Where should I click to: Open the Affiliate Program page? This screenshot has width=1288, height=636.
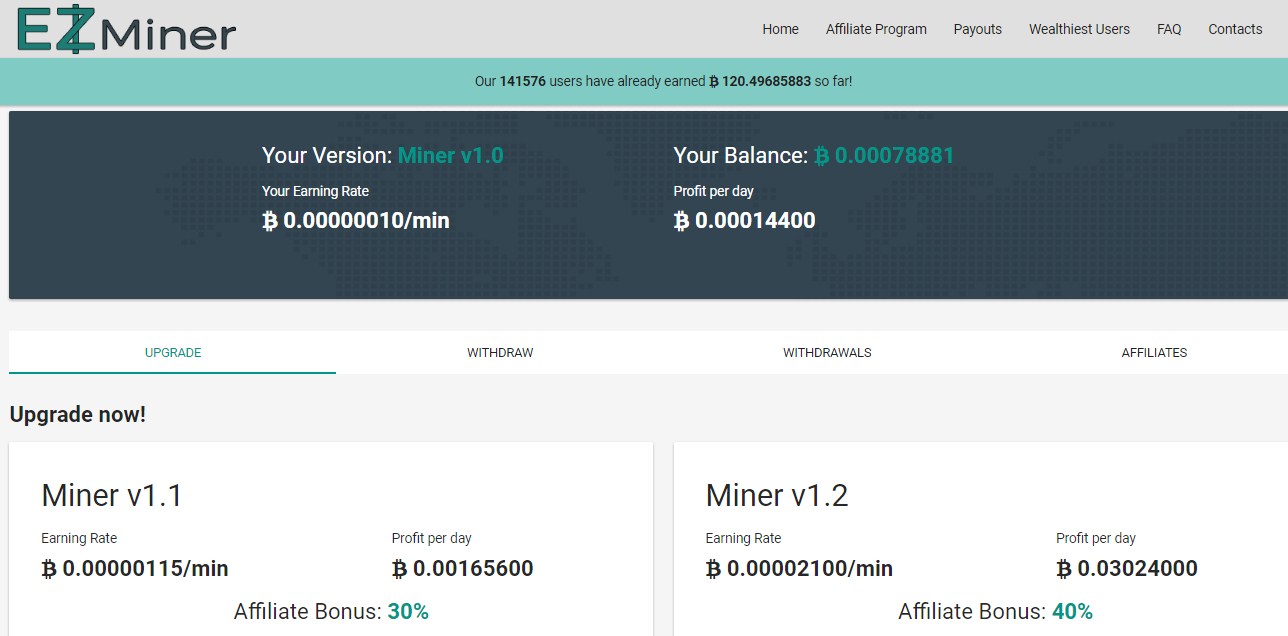coord(876,29)
